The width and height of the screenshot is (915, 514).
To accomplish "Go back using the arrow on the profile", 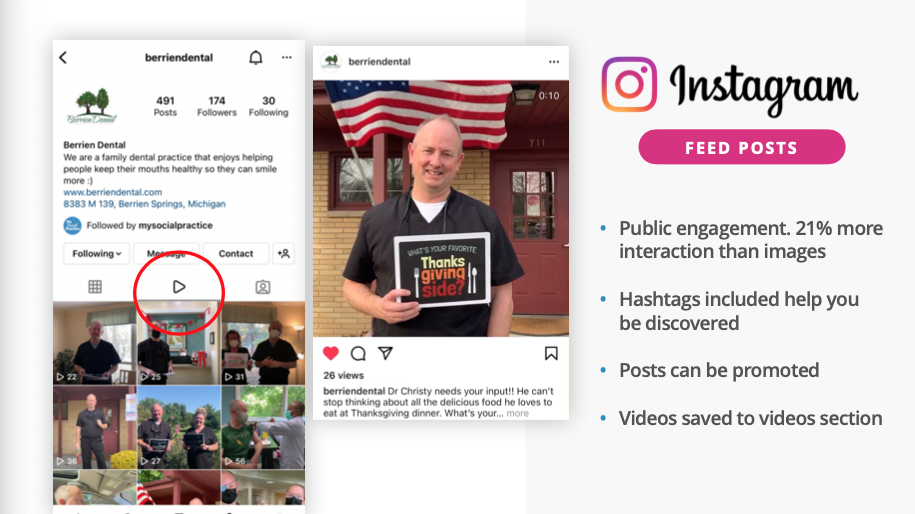I will pyautogui.click(x=63, y=57).
